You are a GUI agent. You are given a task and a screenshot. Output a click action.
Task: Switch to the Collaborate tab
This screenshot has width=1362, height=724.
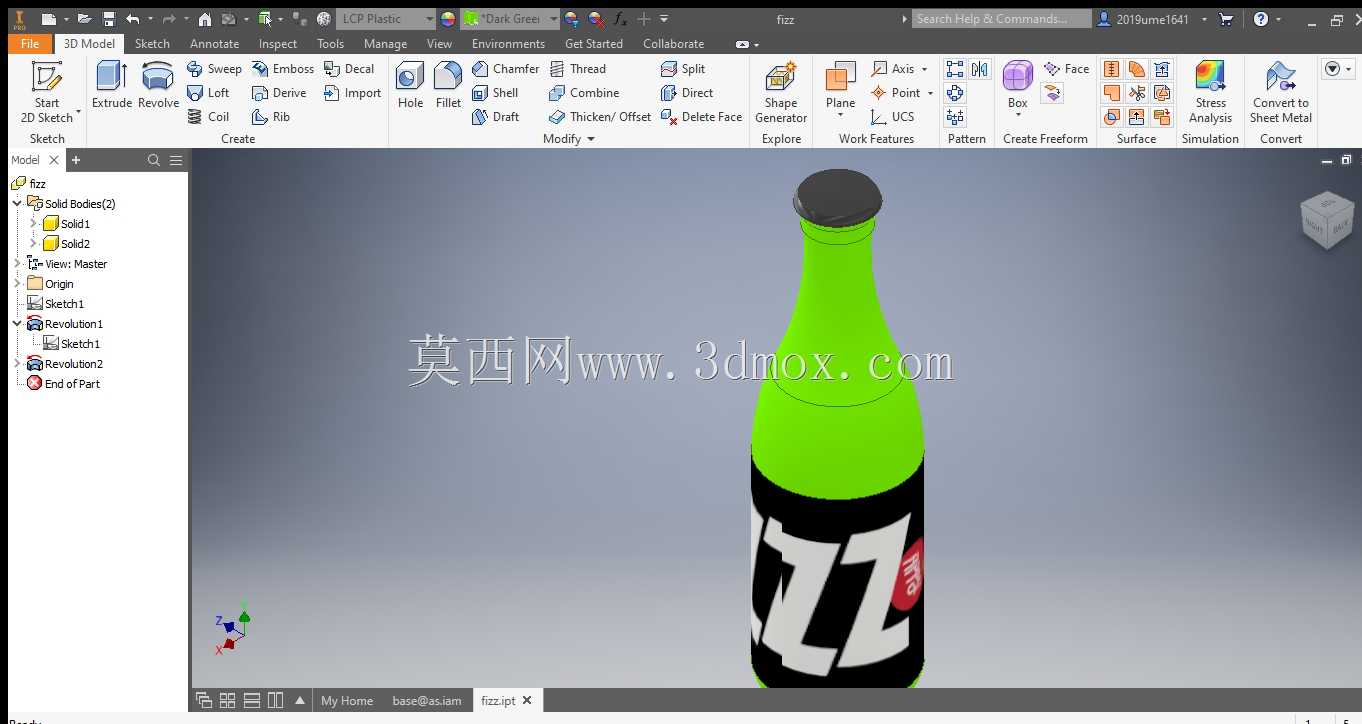tap(673, 44)
